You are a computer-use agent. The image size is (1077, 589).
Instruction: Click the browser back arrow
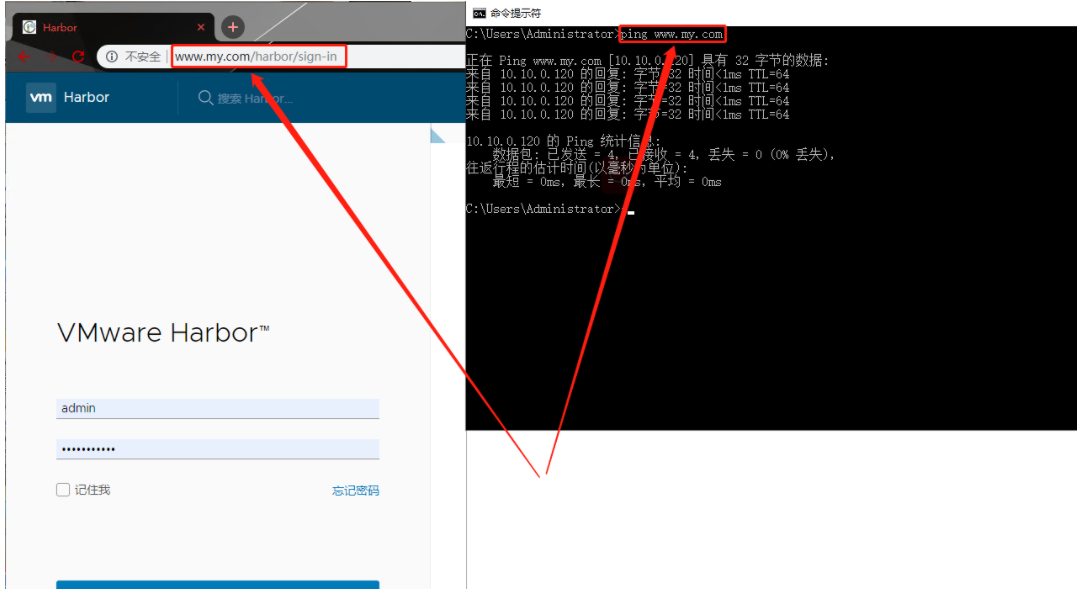click(24, 56)
